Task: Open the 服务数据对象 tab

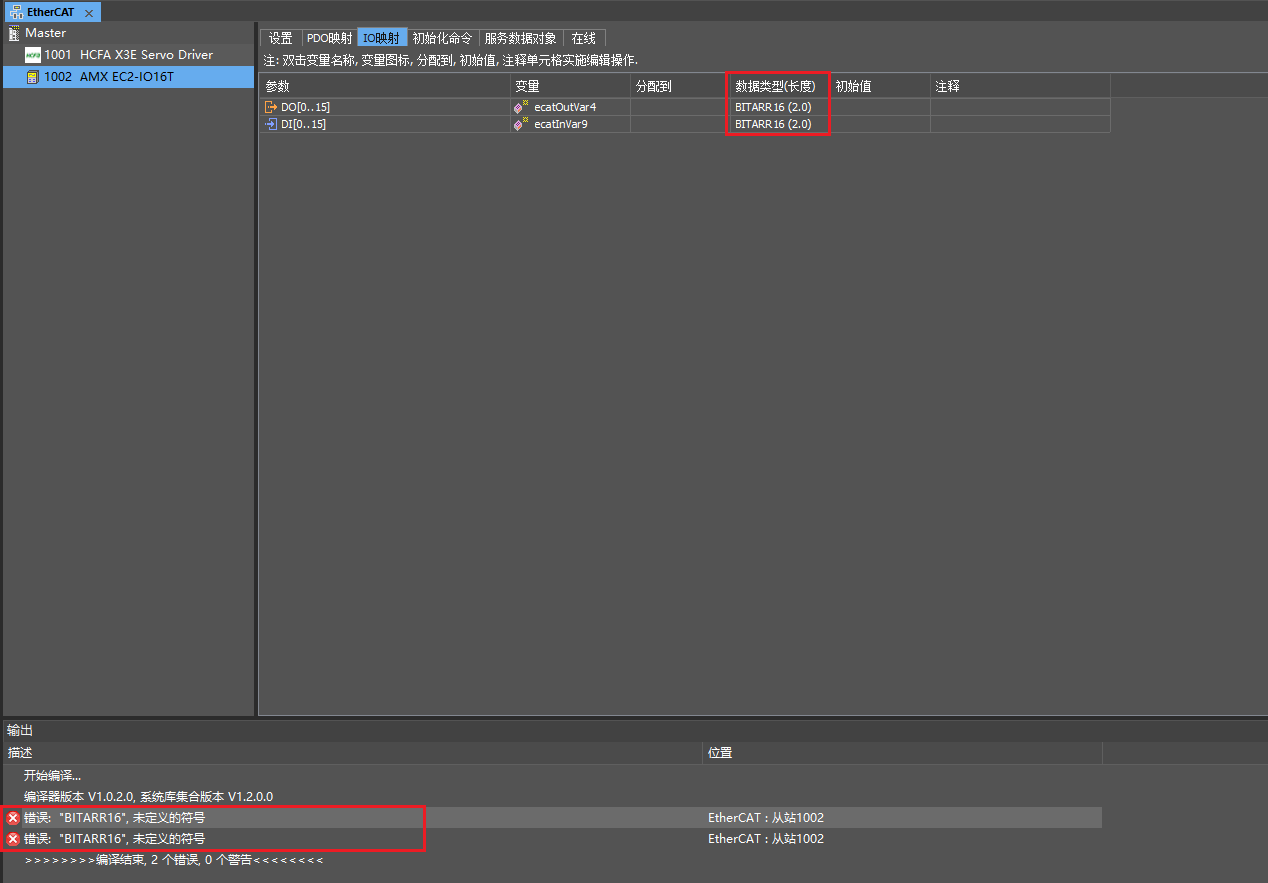Action: click(520, 38)
